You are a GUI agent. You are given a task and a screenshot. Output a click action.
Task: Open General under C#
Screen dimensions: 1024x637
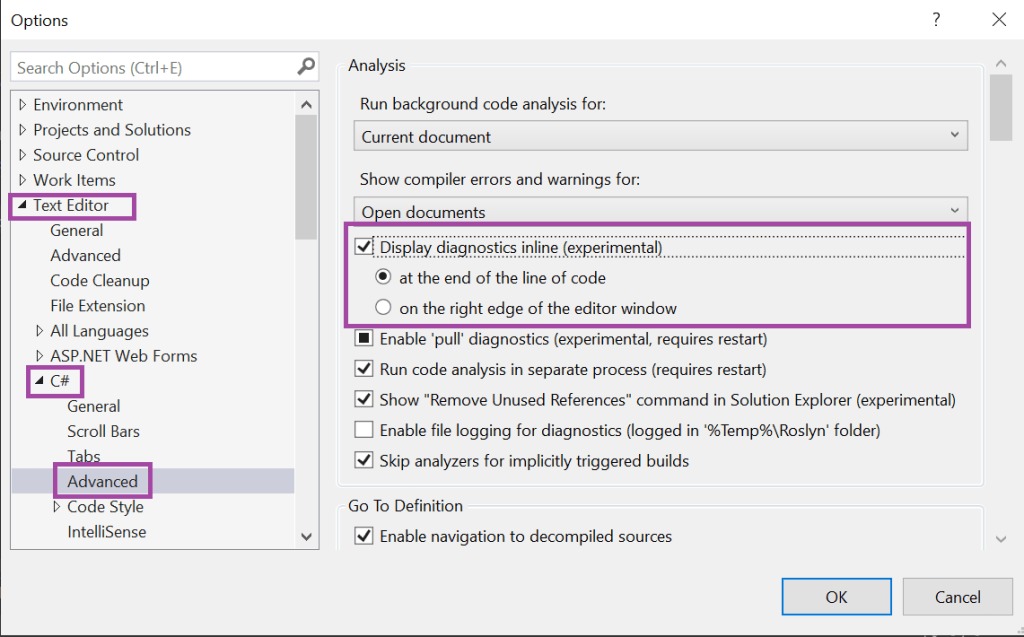coord(93,406)
